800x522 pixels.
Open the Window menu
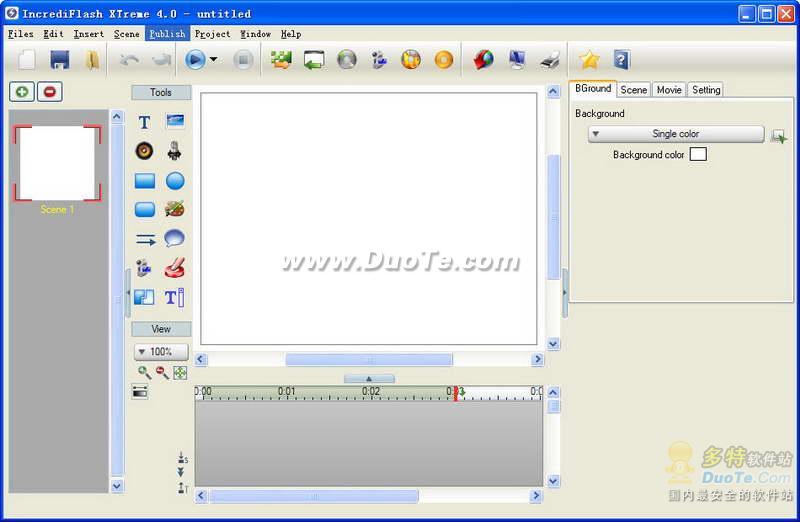255,34
